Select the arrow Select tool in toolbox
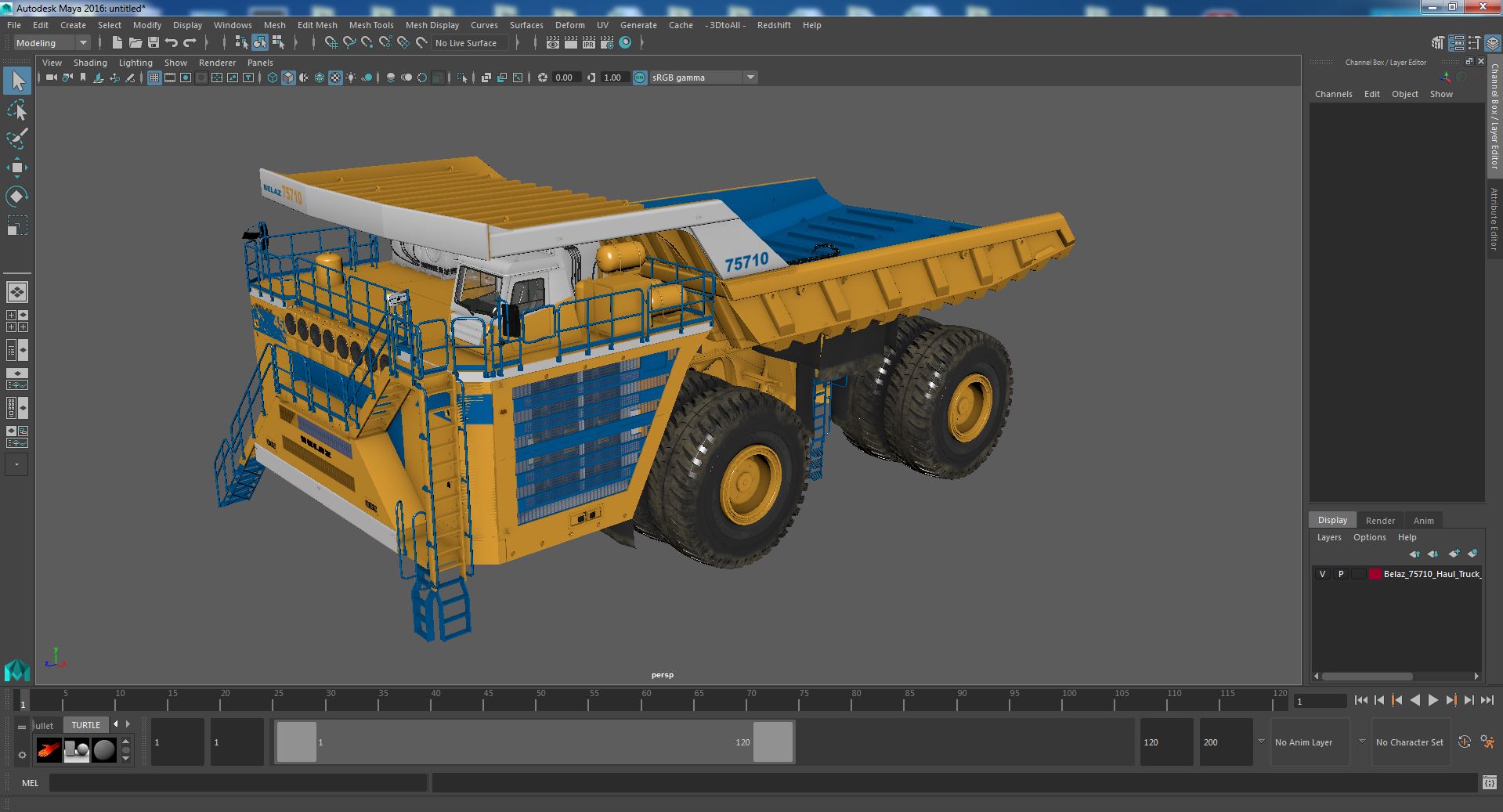The height and width of the screenshot is (812, 1503). 17,81
